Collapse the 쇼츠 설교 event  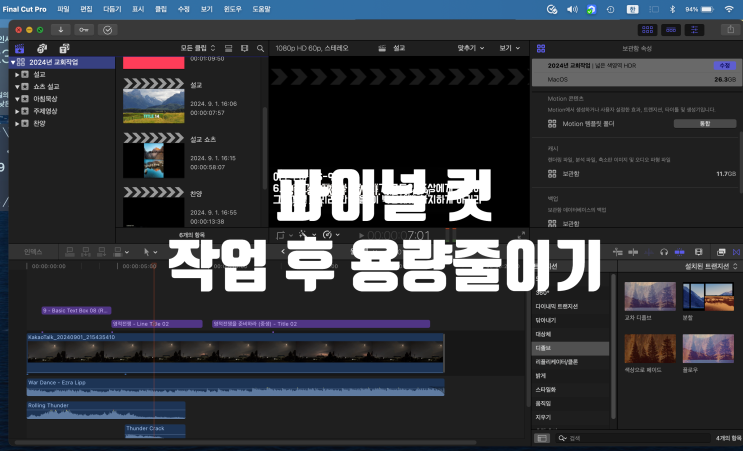17,87
